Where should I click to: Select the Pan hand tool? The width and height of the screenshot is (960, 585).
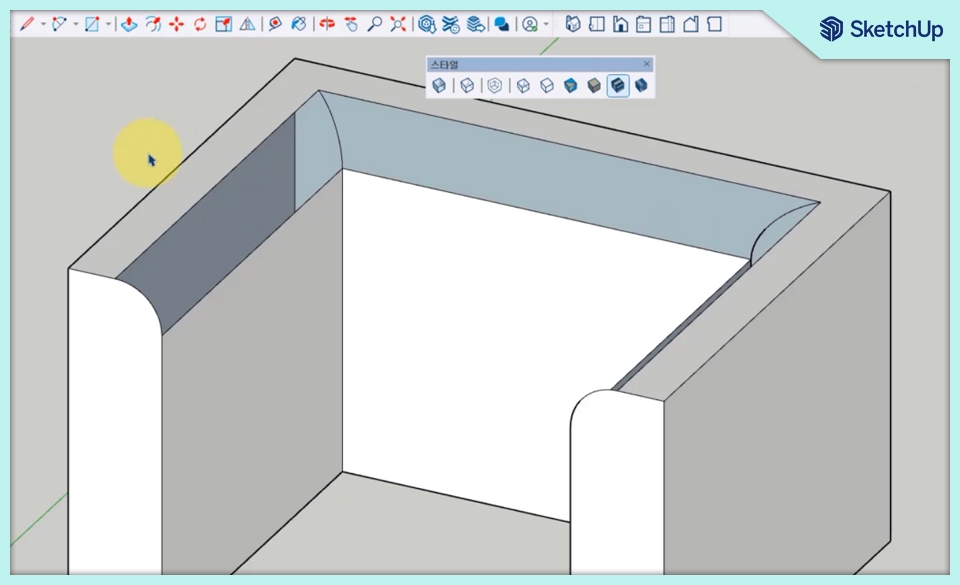351,24
